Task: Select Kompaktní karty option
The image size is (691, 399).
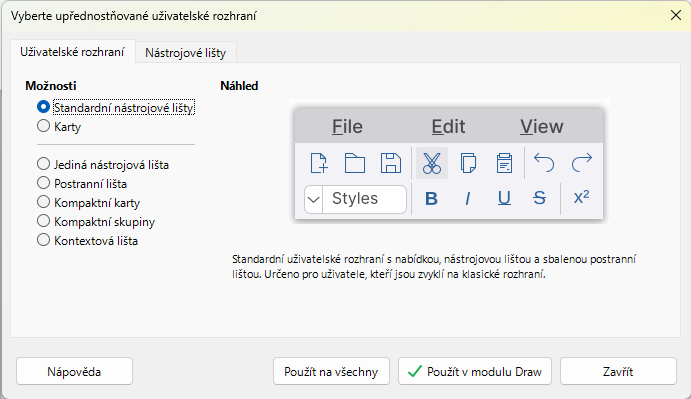Action: (x=89, y=202)
